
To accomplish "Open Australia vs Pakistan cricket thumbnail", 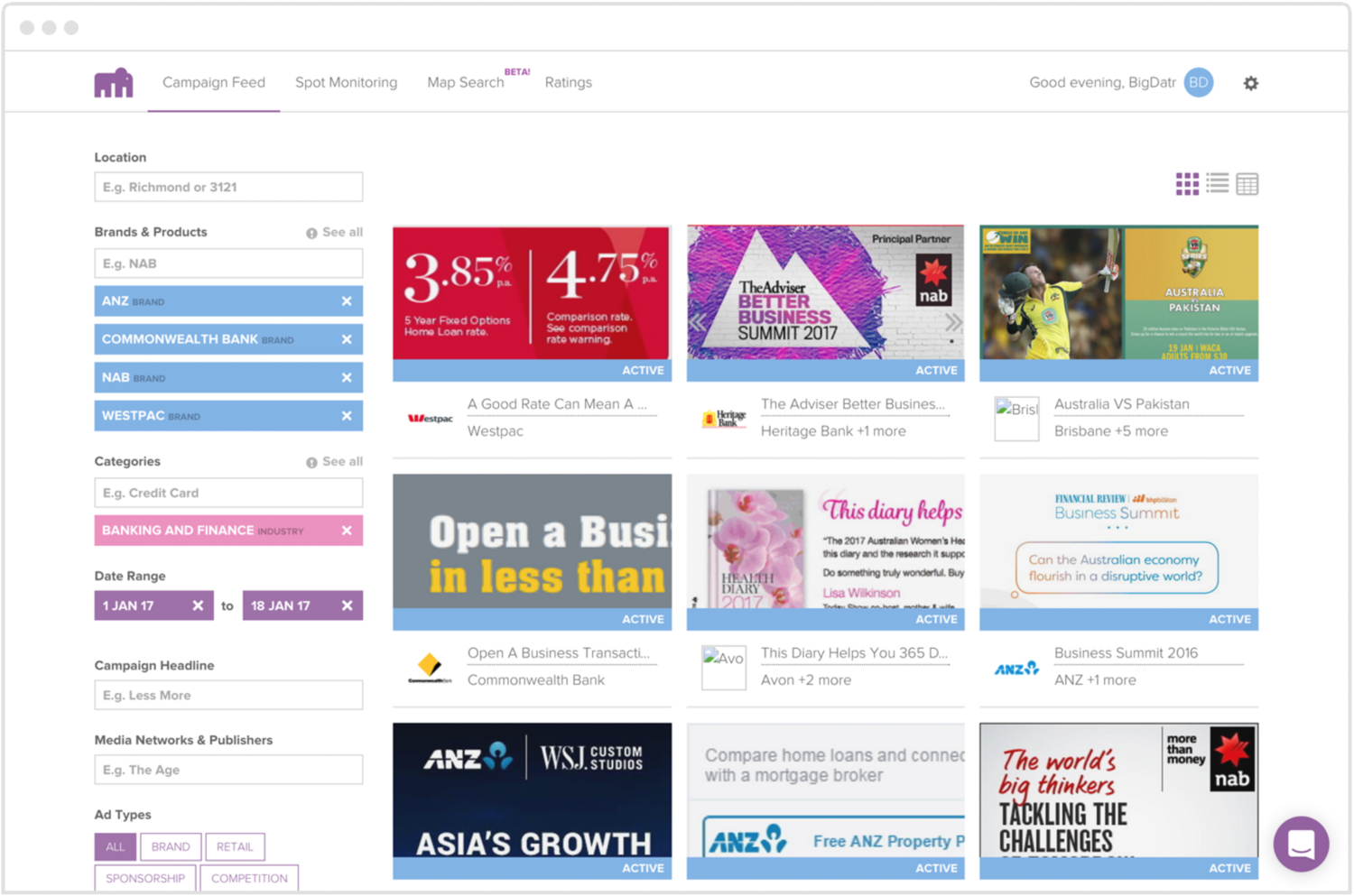I will tap(1118, 293).
